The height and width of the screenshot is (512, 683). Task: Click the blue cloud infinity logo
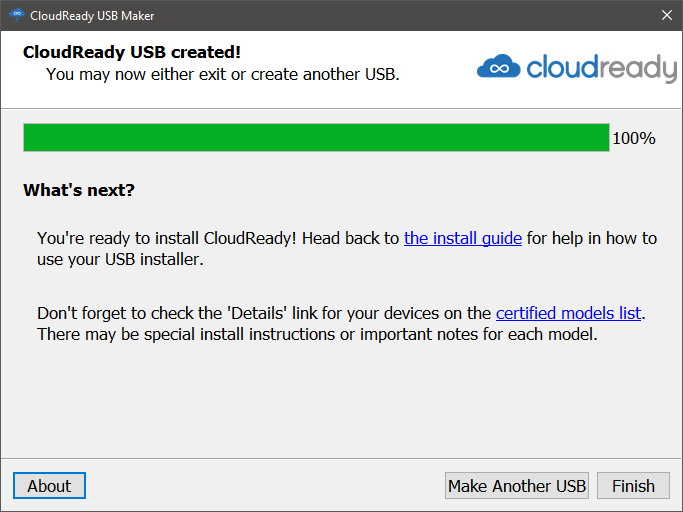499,67
